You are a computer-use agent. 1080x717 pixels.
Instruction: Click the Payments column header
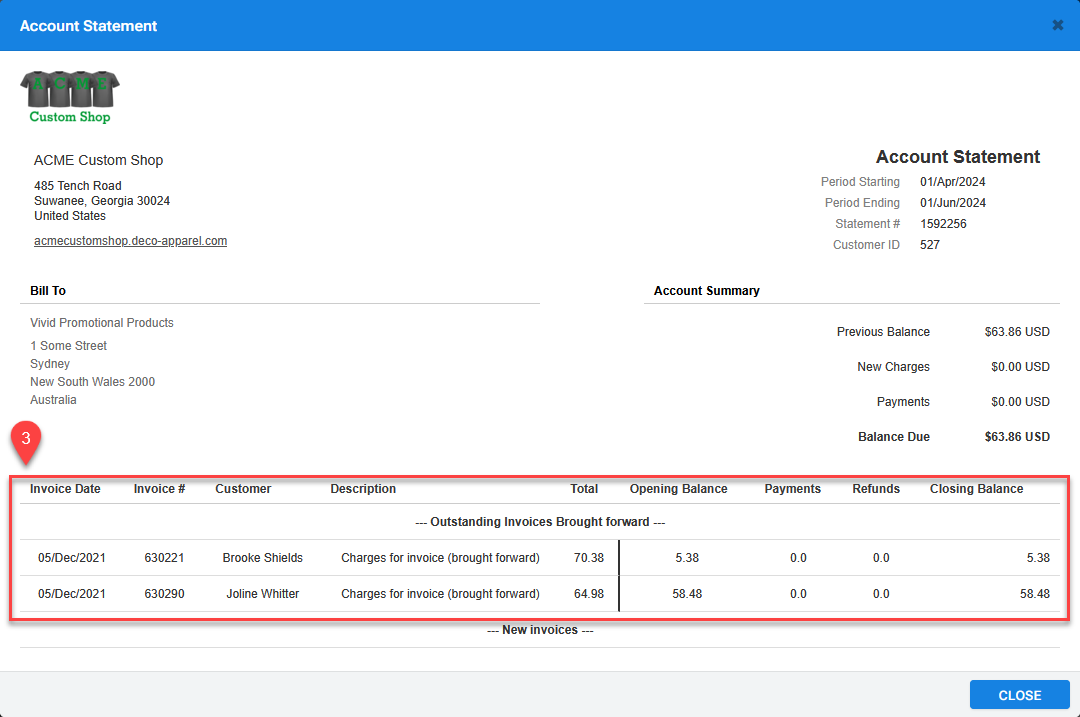[792, 489]
